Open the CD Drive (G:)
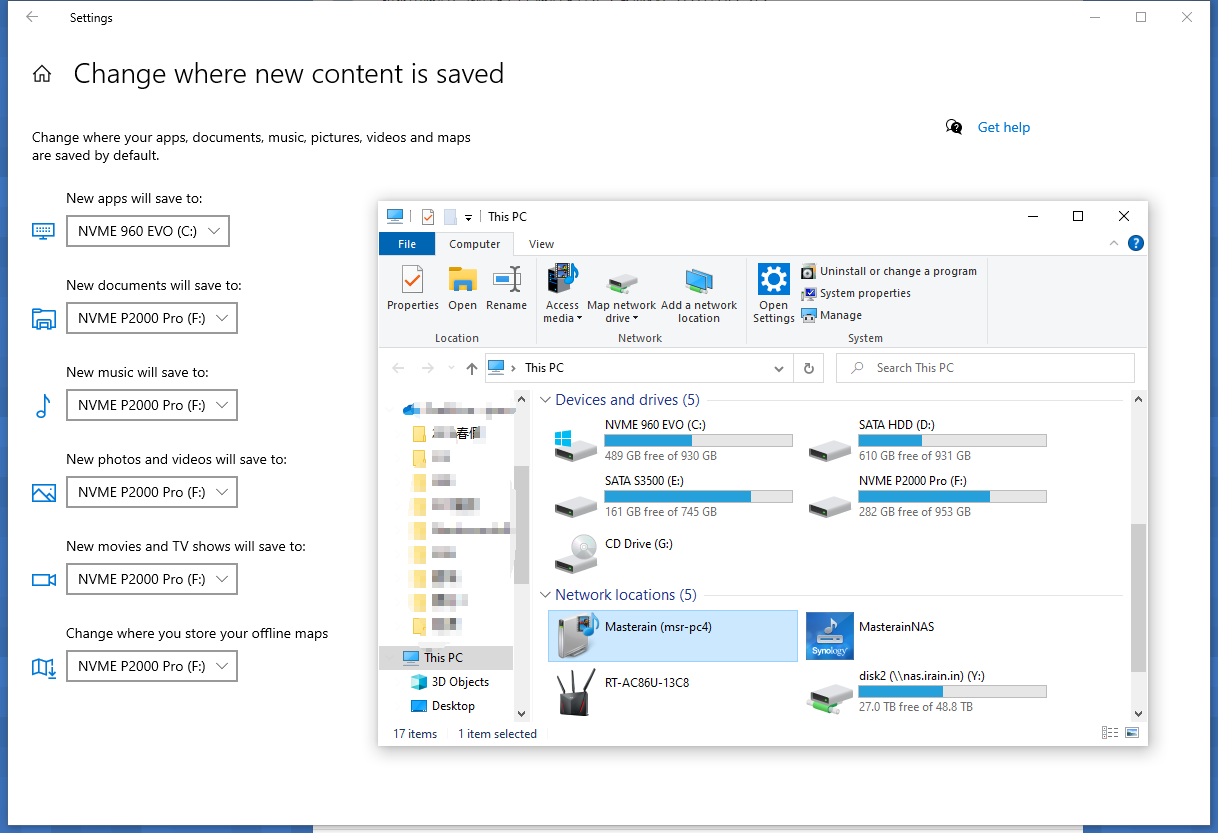Screen dimensions: 1218x833 [576, 553]
